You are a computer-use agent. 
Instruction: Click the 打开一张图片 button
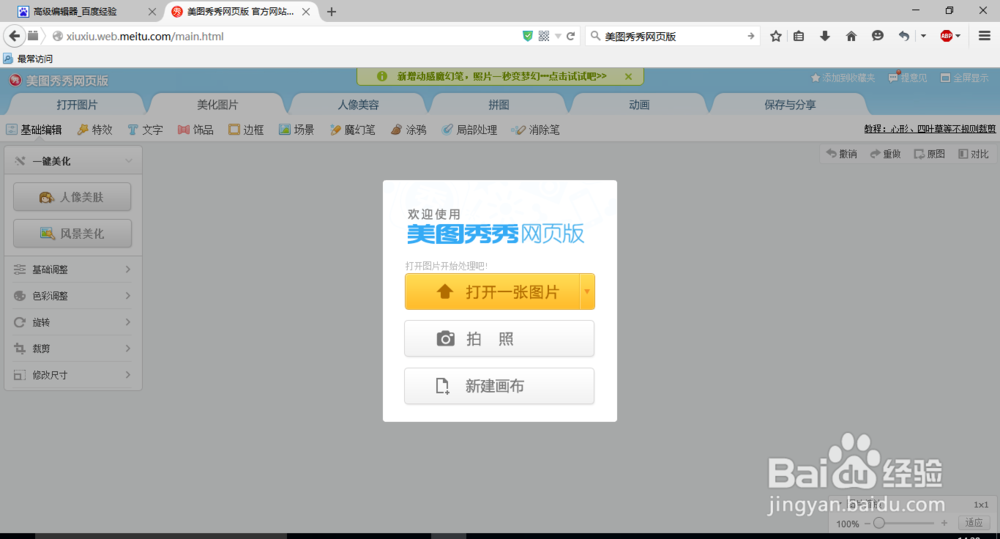(492, 292)
